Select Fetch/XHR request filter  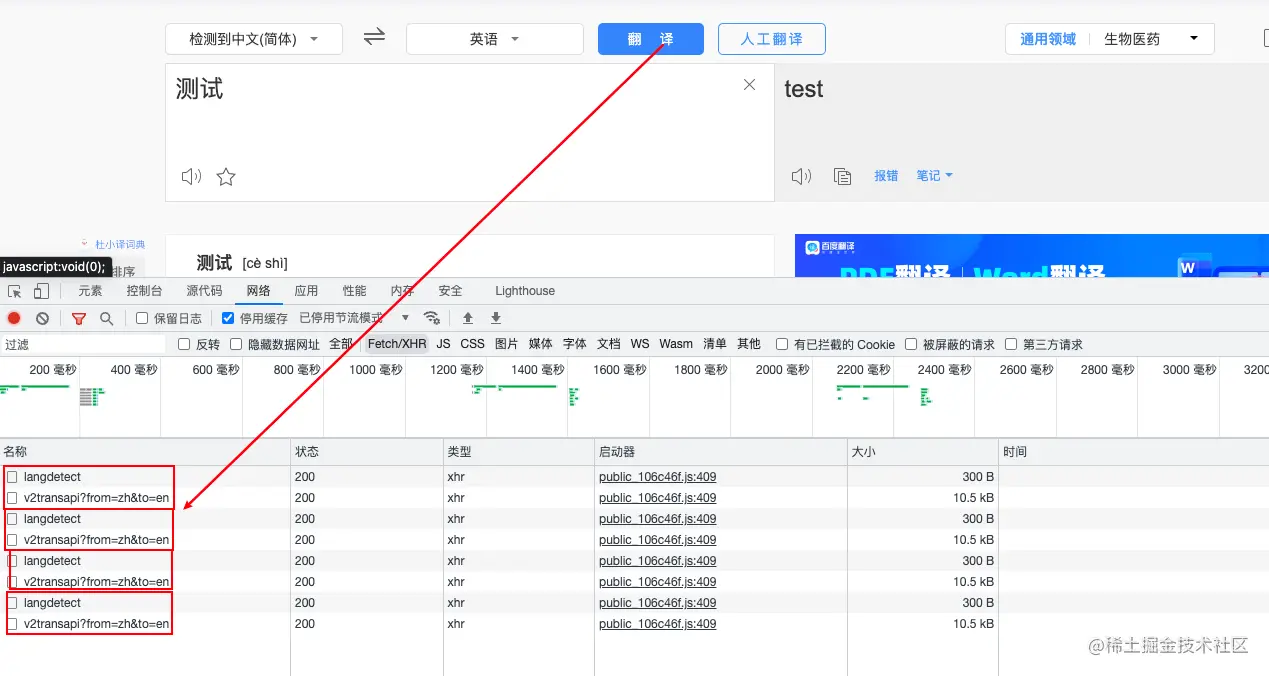pos(397,344)
